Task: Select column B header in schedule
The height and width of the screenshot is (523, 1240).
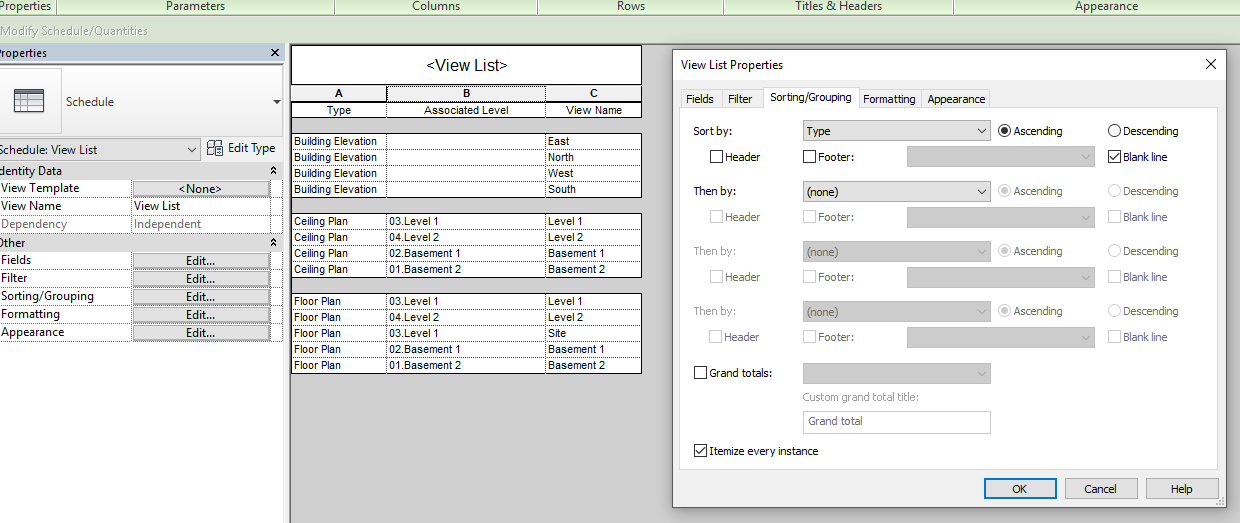Action: 466,94
